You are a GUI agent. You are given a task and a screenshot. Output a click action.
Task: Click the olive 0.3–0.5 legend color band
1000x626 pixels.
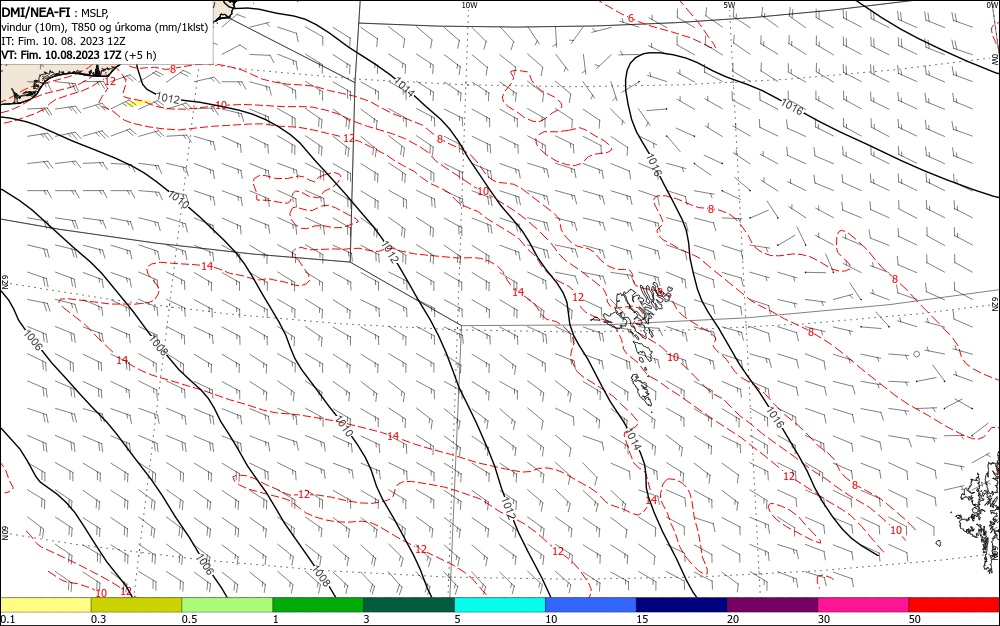click(x=136, y=605)
